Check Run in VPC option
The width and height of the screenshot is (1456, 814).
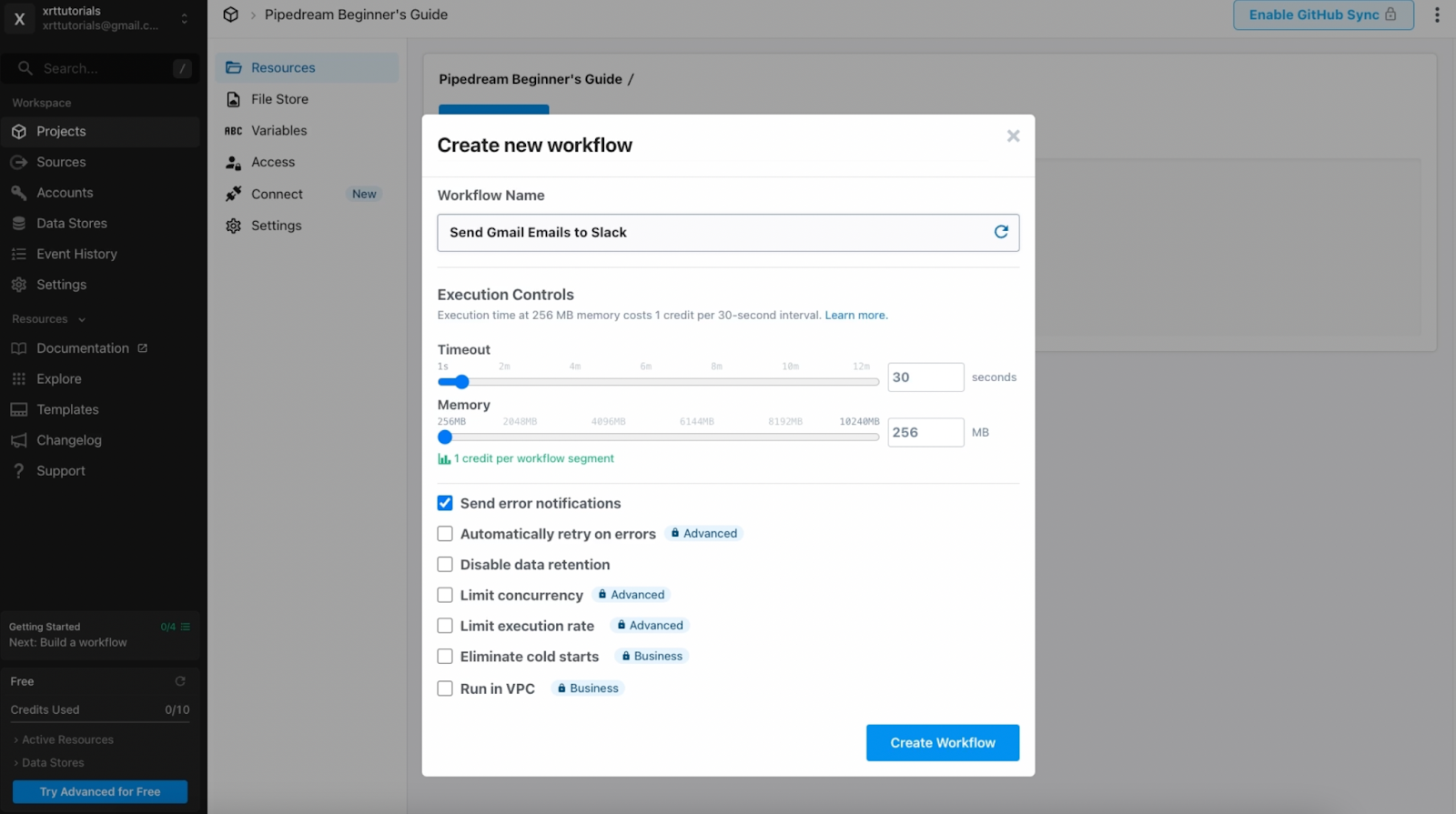[x=445, y=688]
